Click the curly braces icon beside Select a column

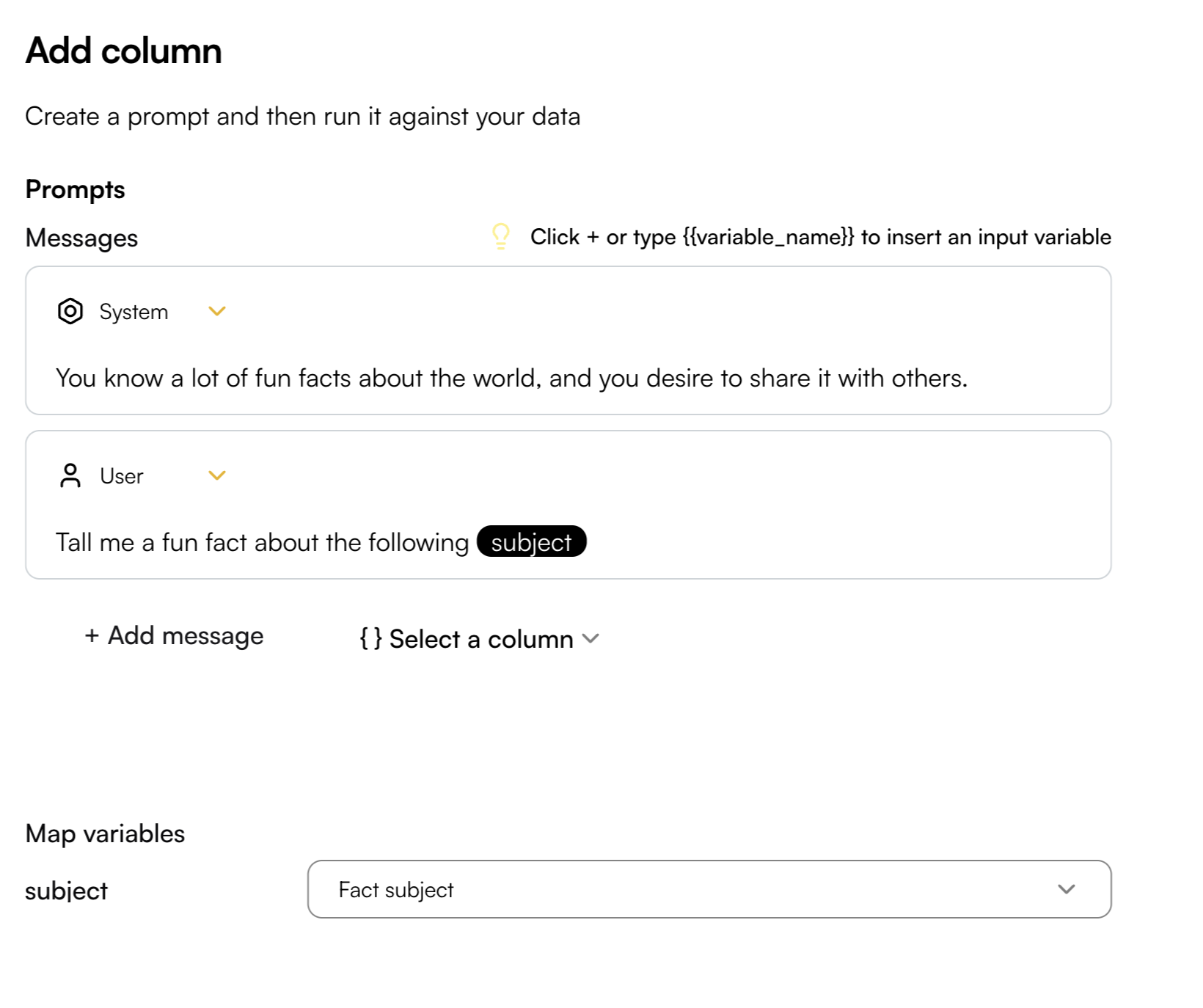[x=370, y=638]
